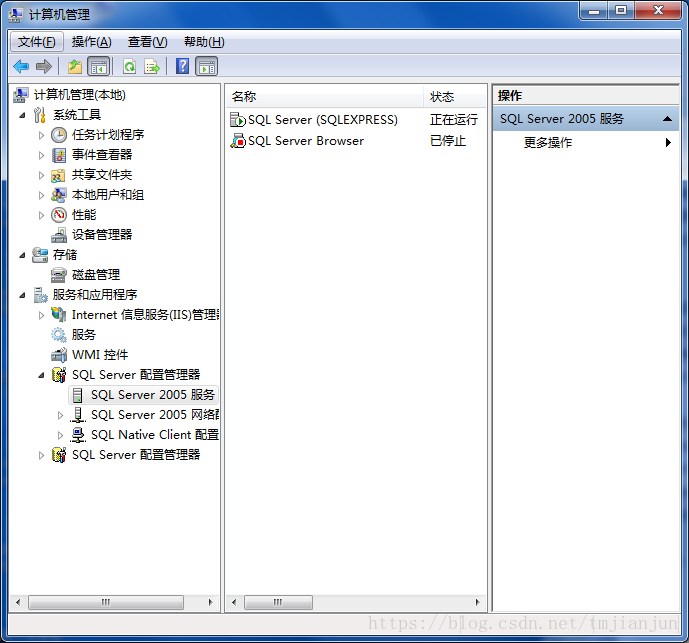Expand the last collapsed SQL Server 配置管理器 node
The image size is (689, 643).
coord(41,455)
